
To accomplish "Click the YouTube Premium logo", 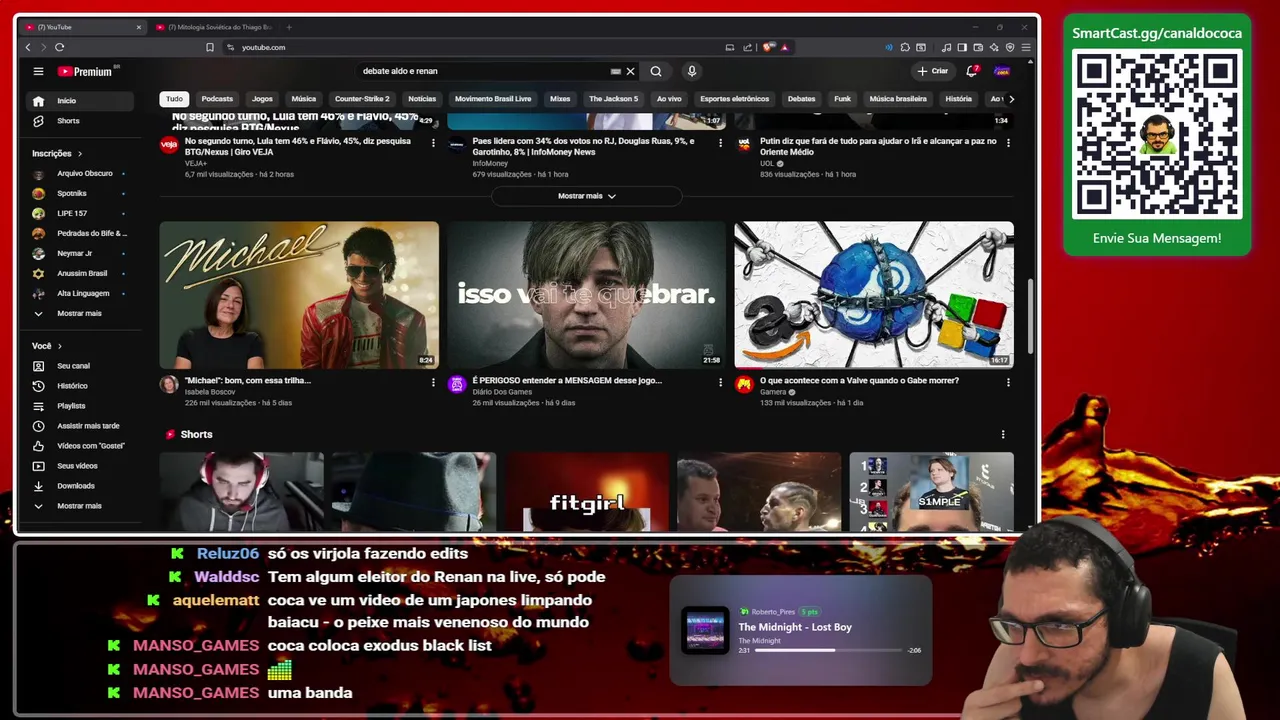I will coord(87,71).
